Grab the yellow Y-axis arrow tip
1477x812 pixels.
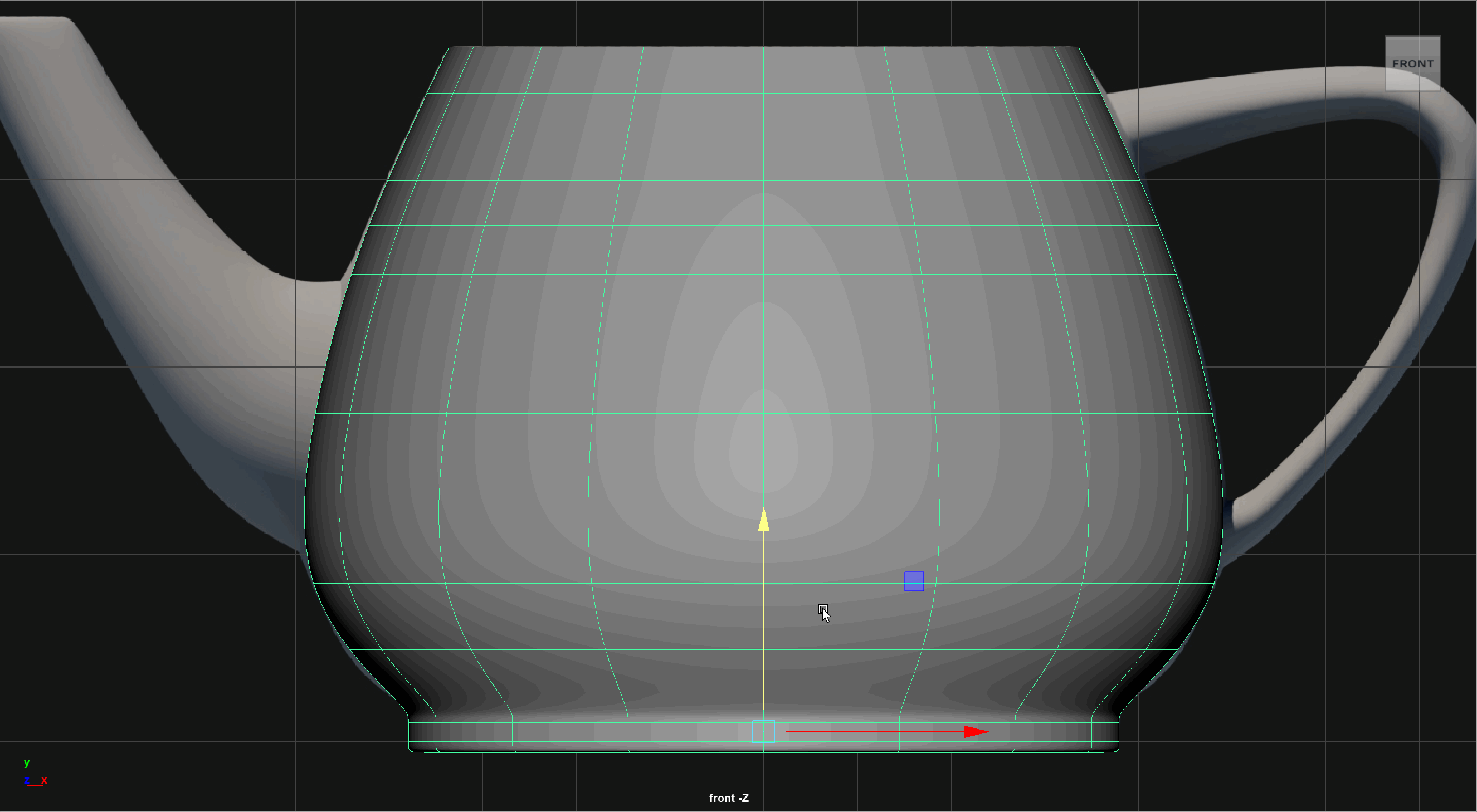763,519
